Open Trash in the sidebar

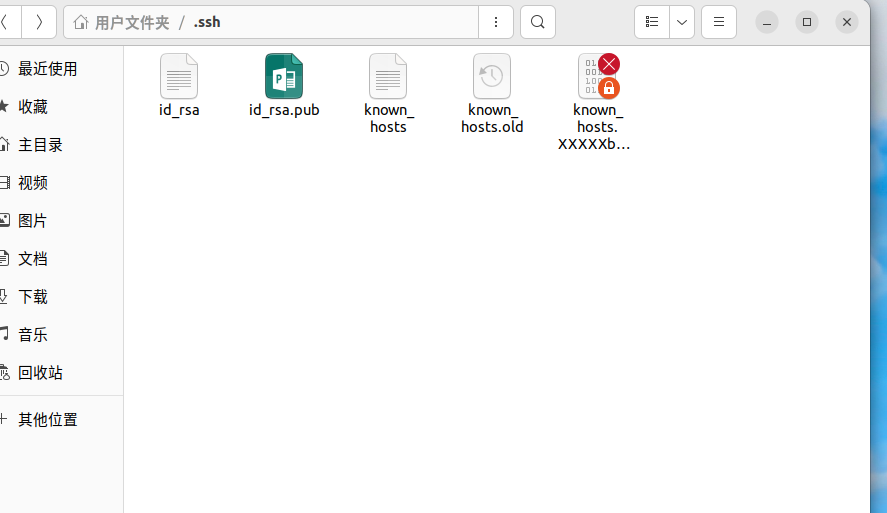coord(40,373)
